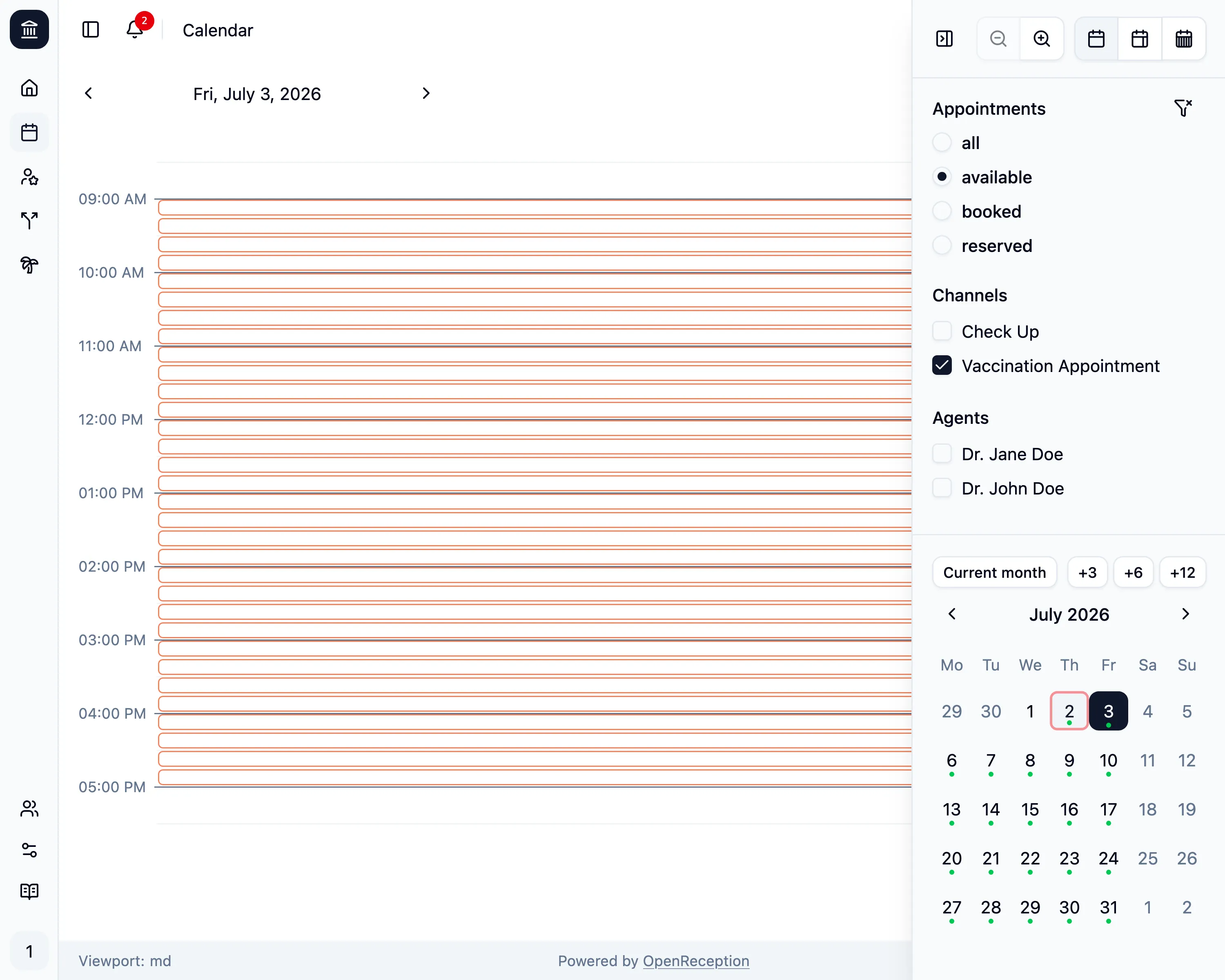Check the Dr. Jane Doe agent
This screenshot has width=1225, height=980.
(x=942, y=453)
